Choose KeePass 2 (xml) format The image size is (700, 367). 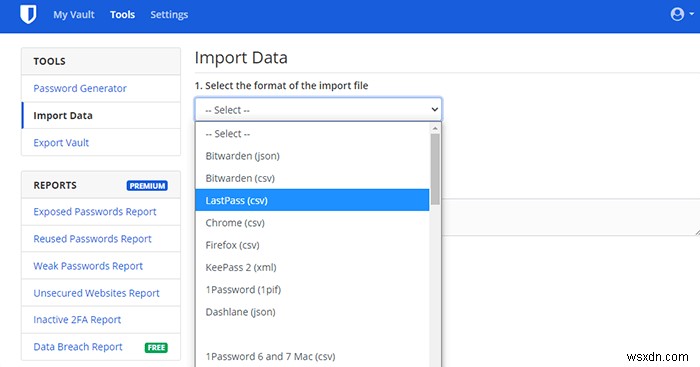[312, 267]
